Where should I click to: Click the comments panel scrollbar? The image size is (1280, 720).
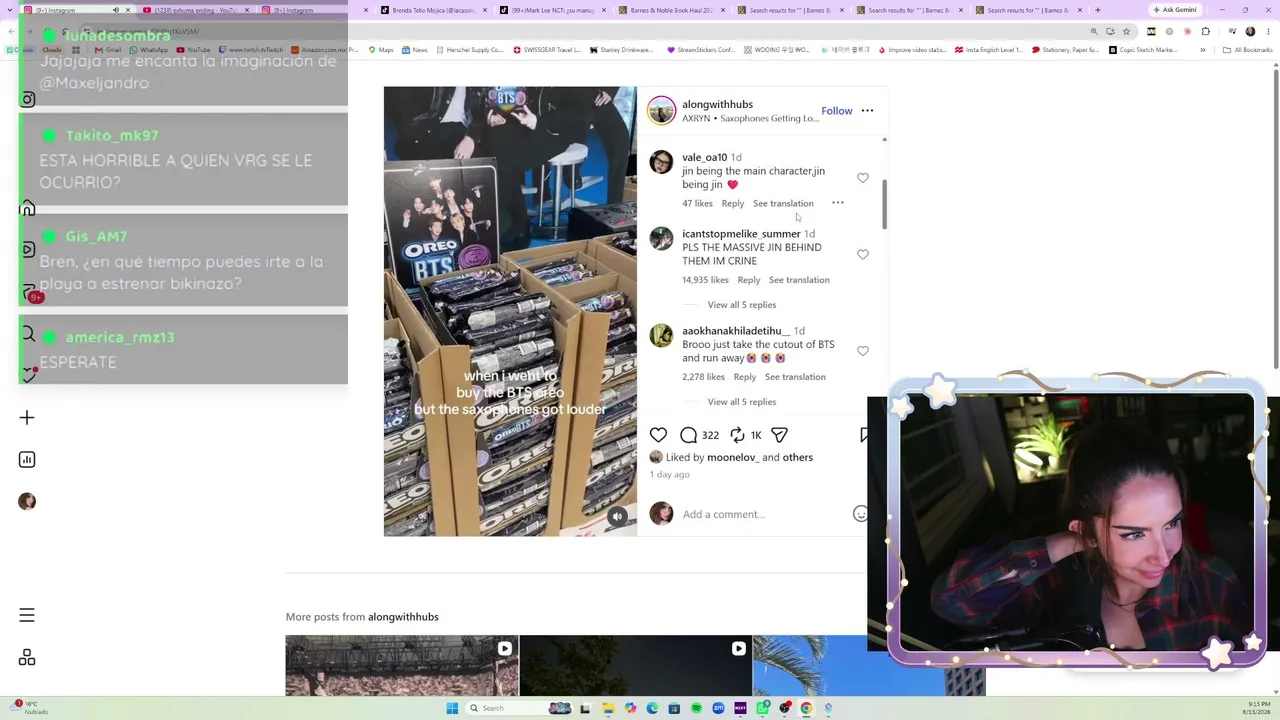pyautogui.click(x=884, y=205)
